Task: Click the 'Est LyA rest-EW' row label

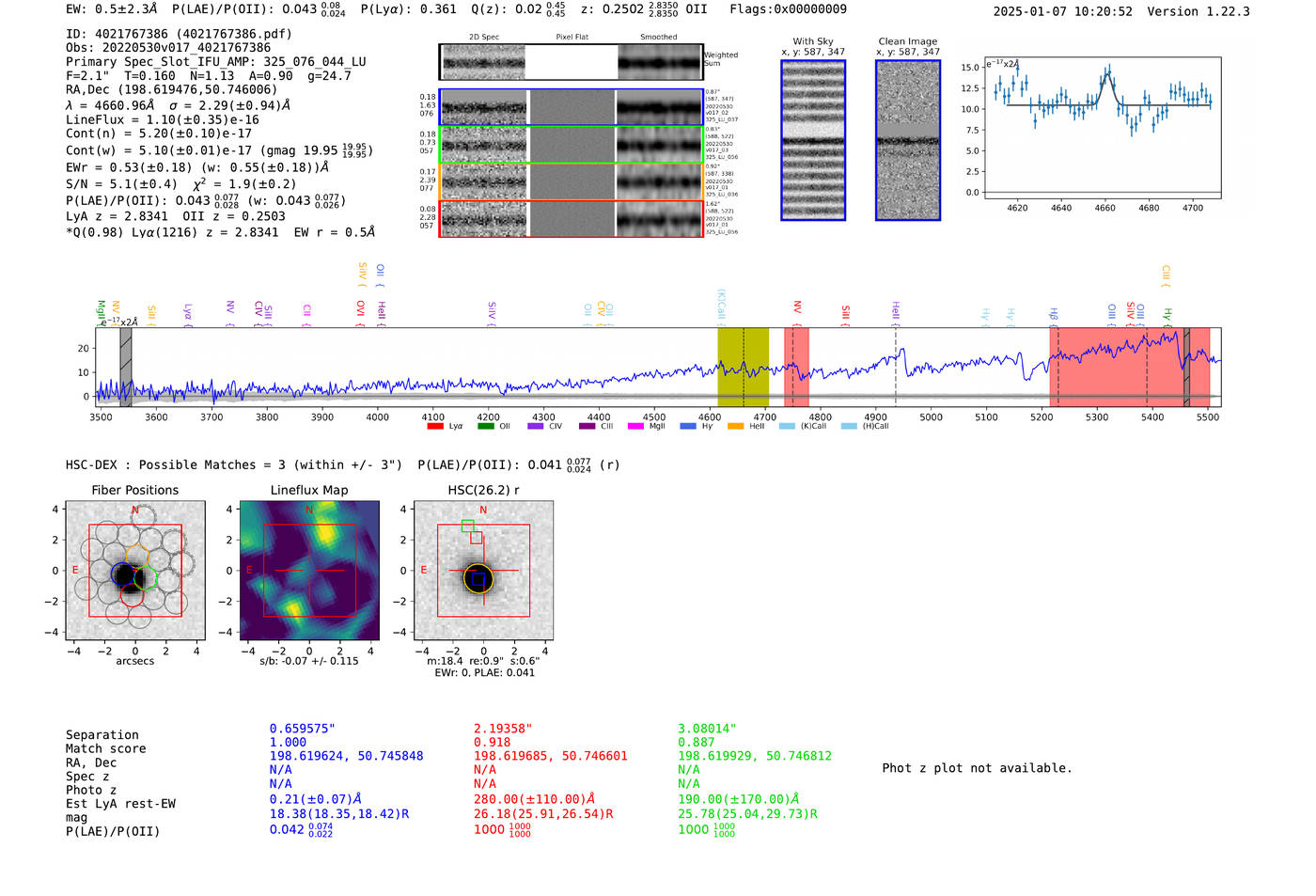Action: (x=120, y=804)
